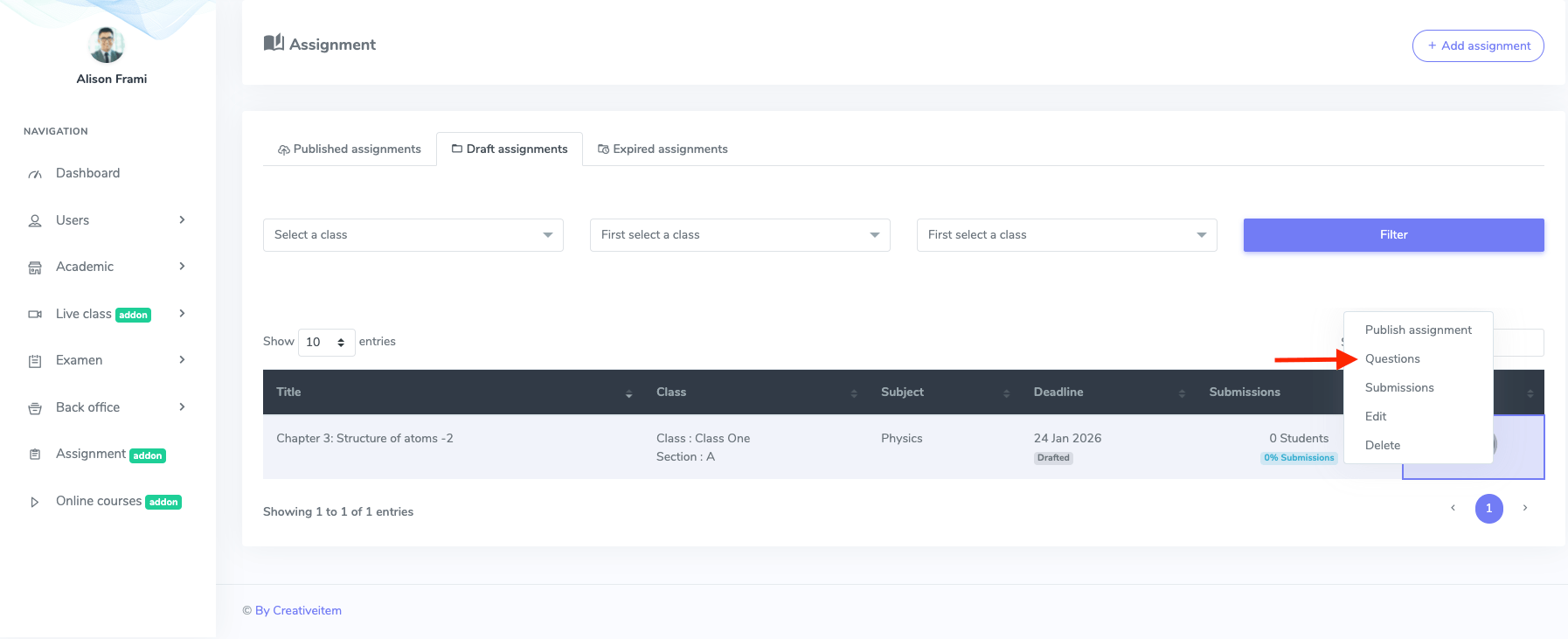Screen dimensions: 1568x639
Task: Switch to Published assignments tab
Action: click(350, 149)
